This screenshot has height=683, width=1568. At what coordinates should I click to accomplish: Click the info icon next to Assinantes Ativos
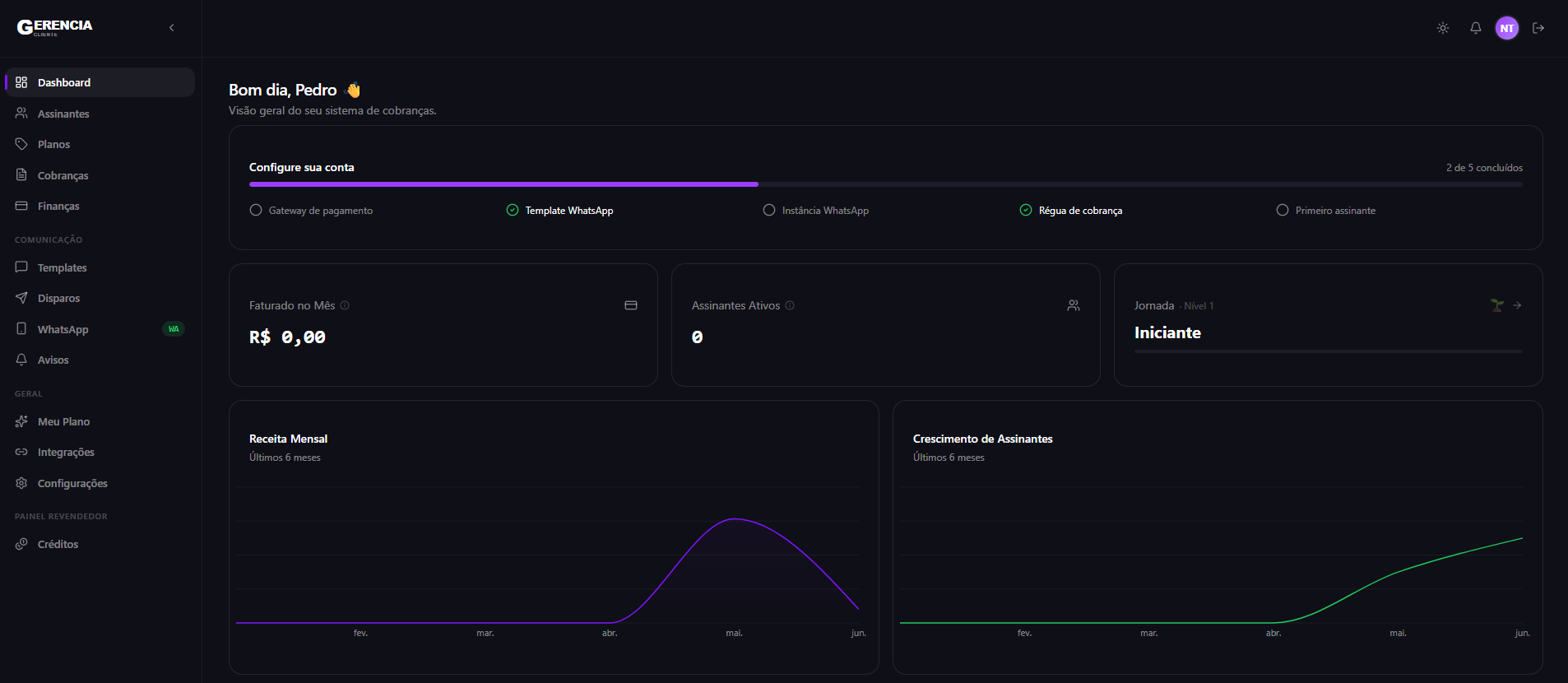(790, 305)
